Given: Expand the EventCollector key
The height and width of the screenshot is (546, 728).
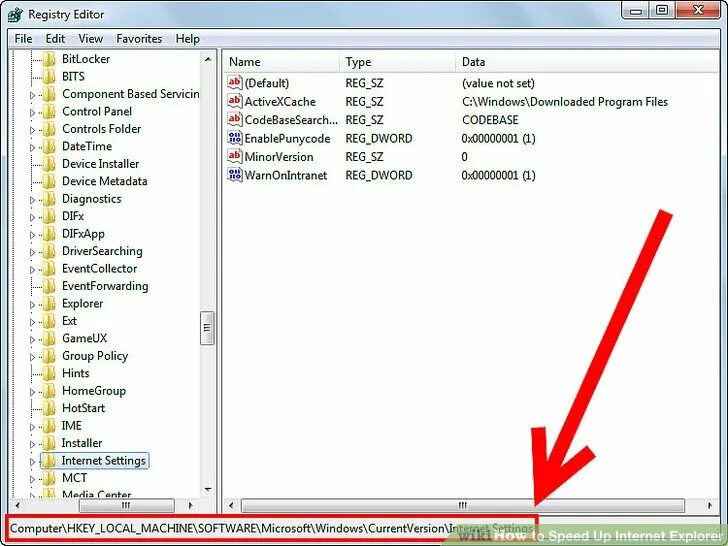Looking at the screenshot, I should [x=32, y=270].
